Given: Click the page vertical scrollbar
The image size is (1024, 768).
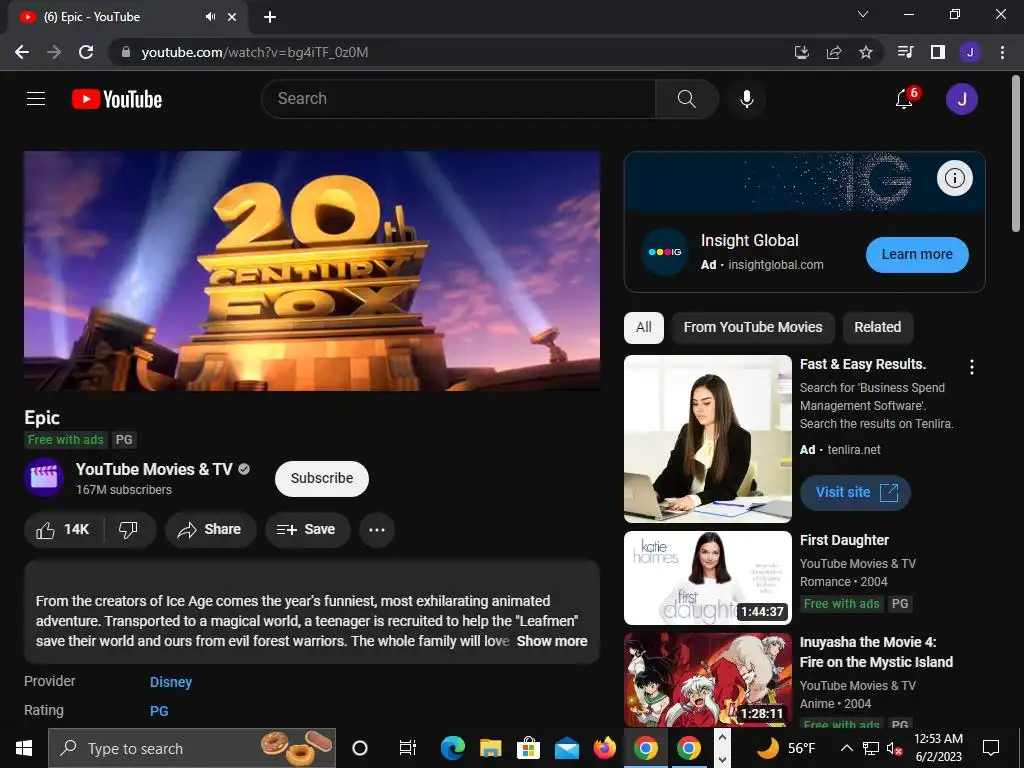Looking at the screenshot, I should click(x=1017, y=153).
